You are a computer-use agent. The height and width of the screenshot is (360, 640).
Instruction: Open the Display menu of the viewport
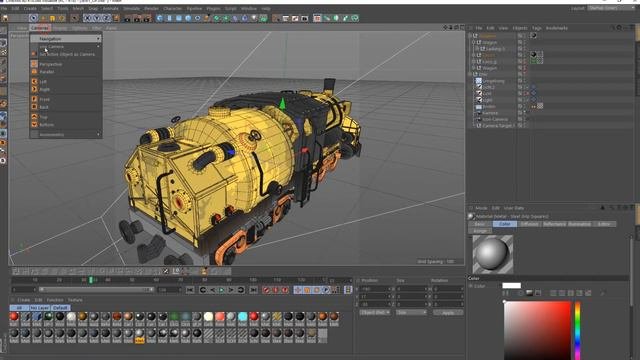(60, 28)
